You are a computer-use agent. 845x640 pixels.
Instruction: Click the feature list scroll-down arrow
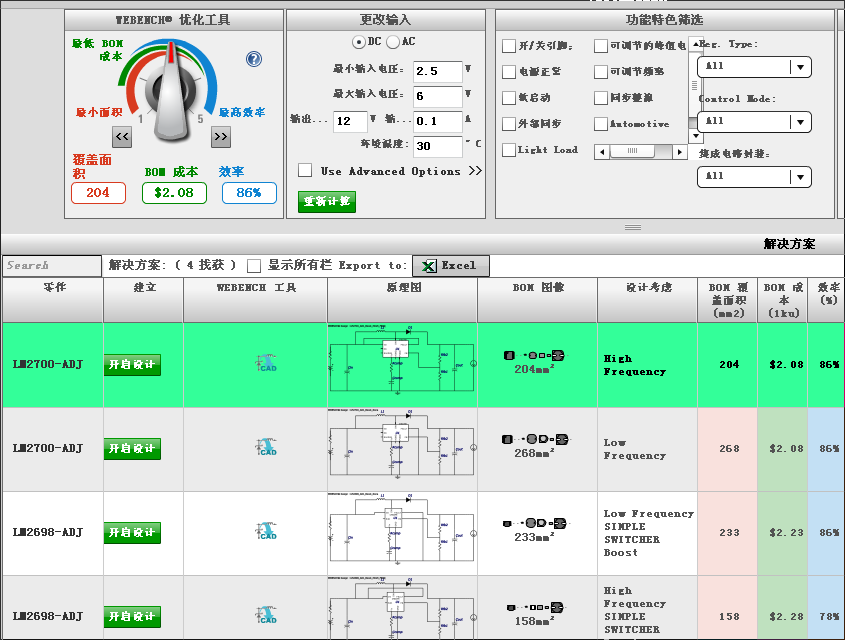pyautogui.click(x=696, y=135)
